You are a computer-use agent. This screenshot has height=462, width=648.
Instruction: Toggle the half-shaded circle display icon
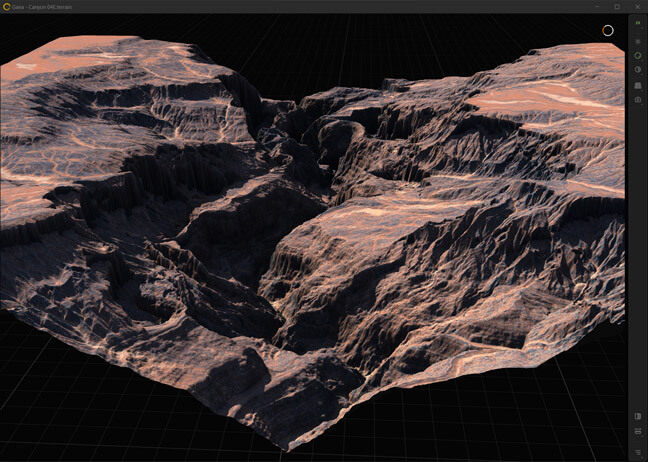click(638, 70)
